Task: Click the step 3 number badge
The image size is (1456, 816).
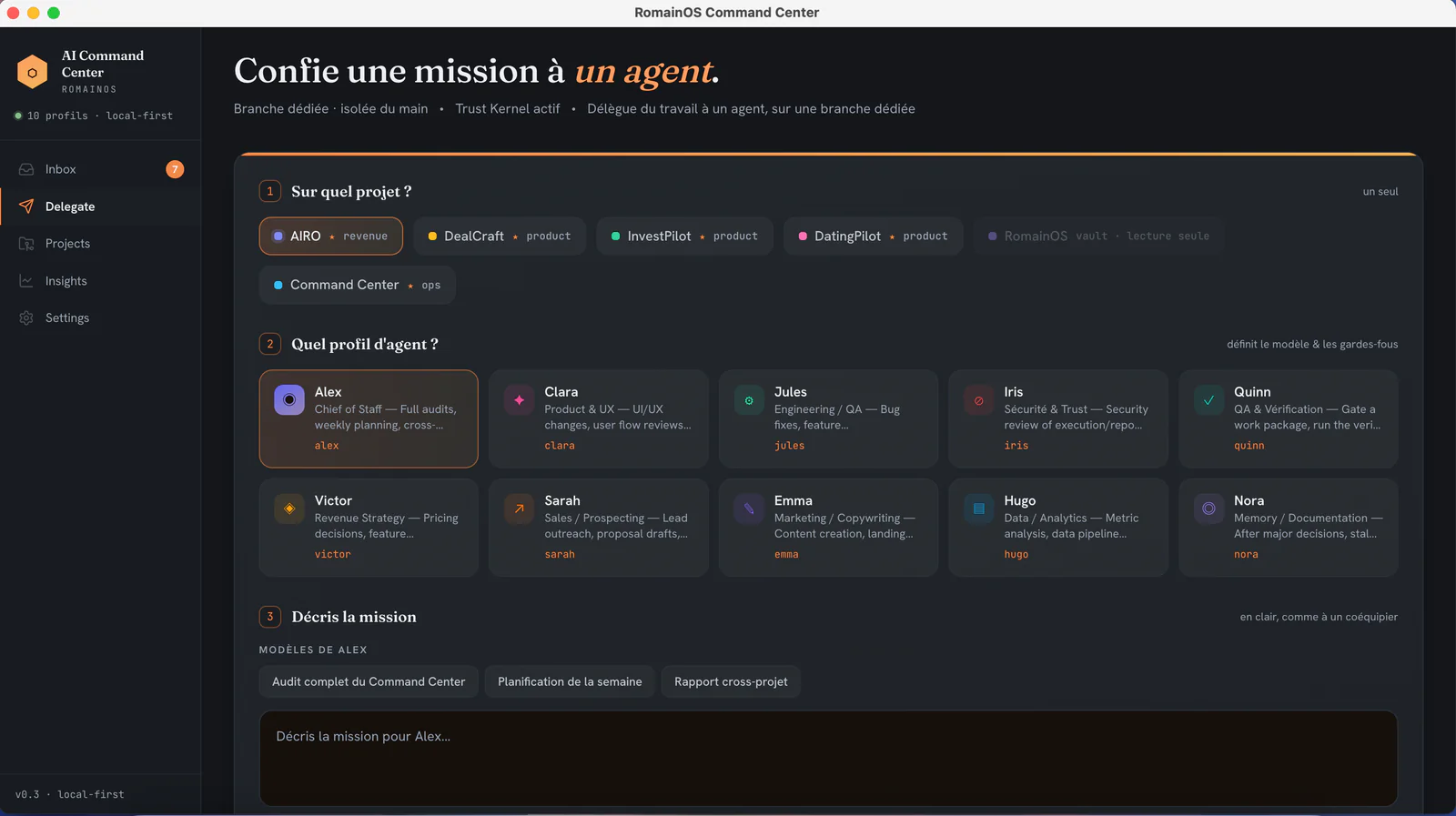Action: pyautogui.click(x=269, y=617)
